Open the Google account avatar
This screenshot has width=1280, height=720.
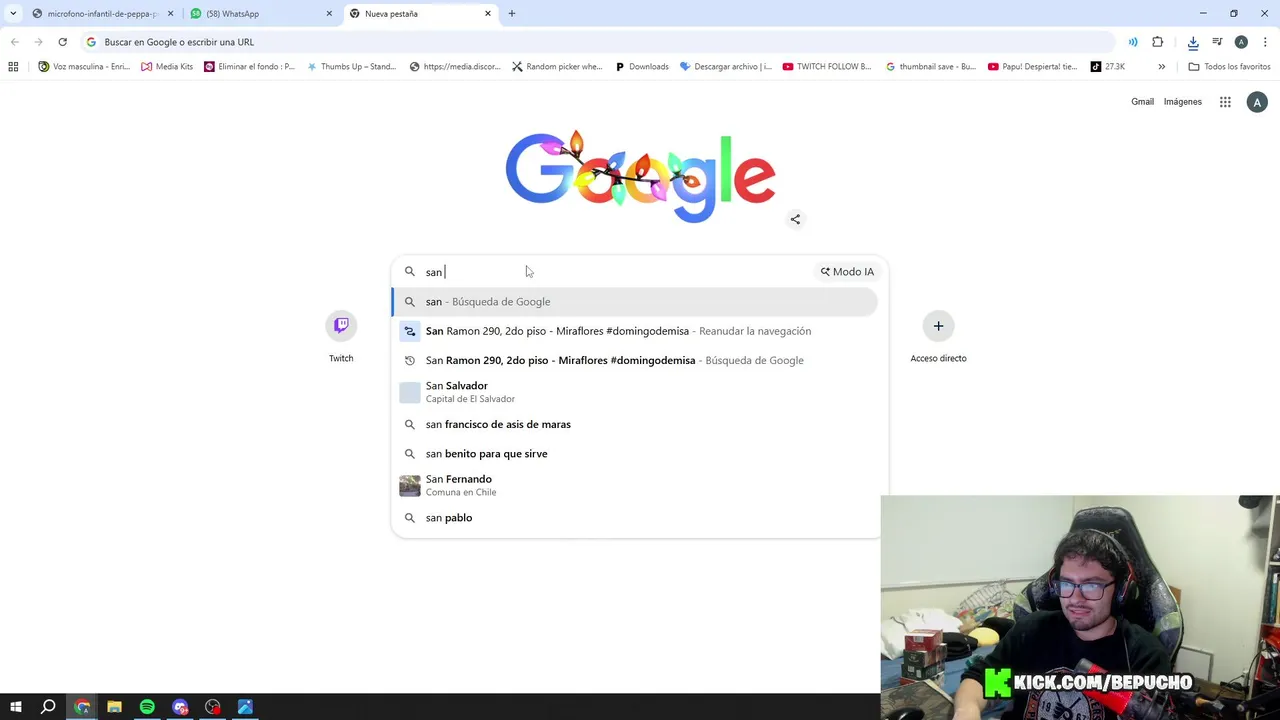(1257, 102)
